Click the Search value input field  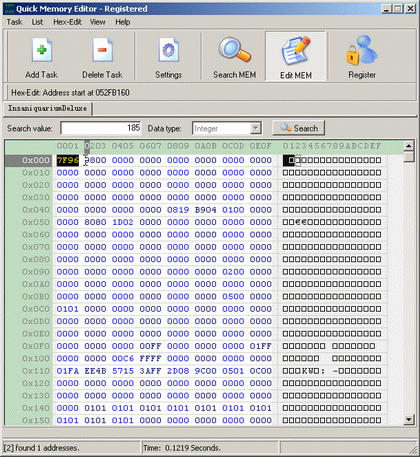click(x=101, y=128)
